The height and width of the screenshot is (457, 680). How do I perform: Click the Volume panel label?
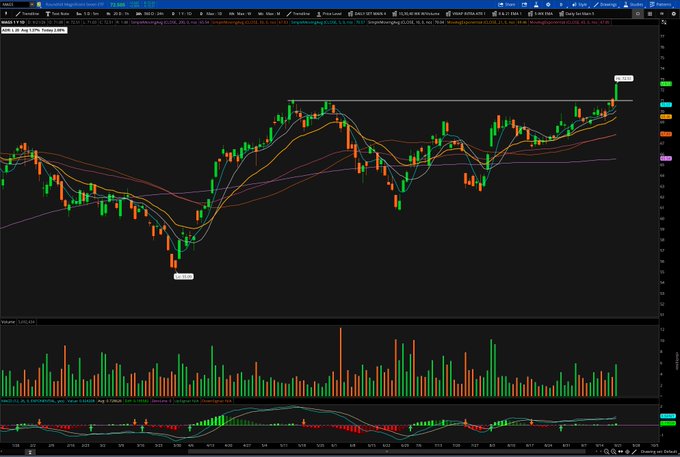(8, 322)
